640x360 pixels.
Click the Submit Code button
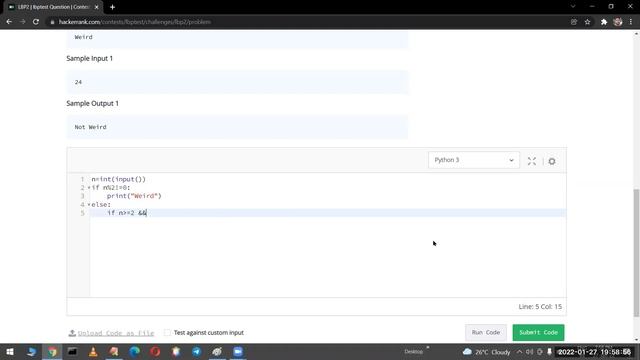[x=538, y=332]
